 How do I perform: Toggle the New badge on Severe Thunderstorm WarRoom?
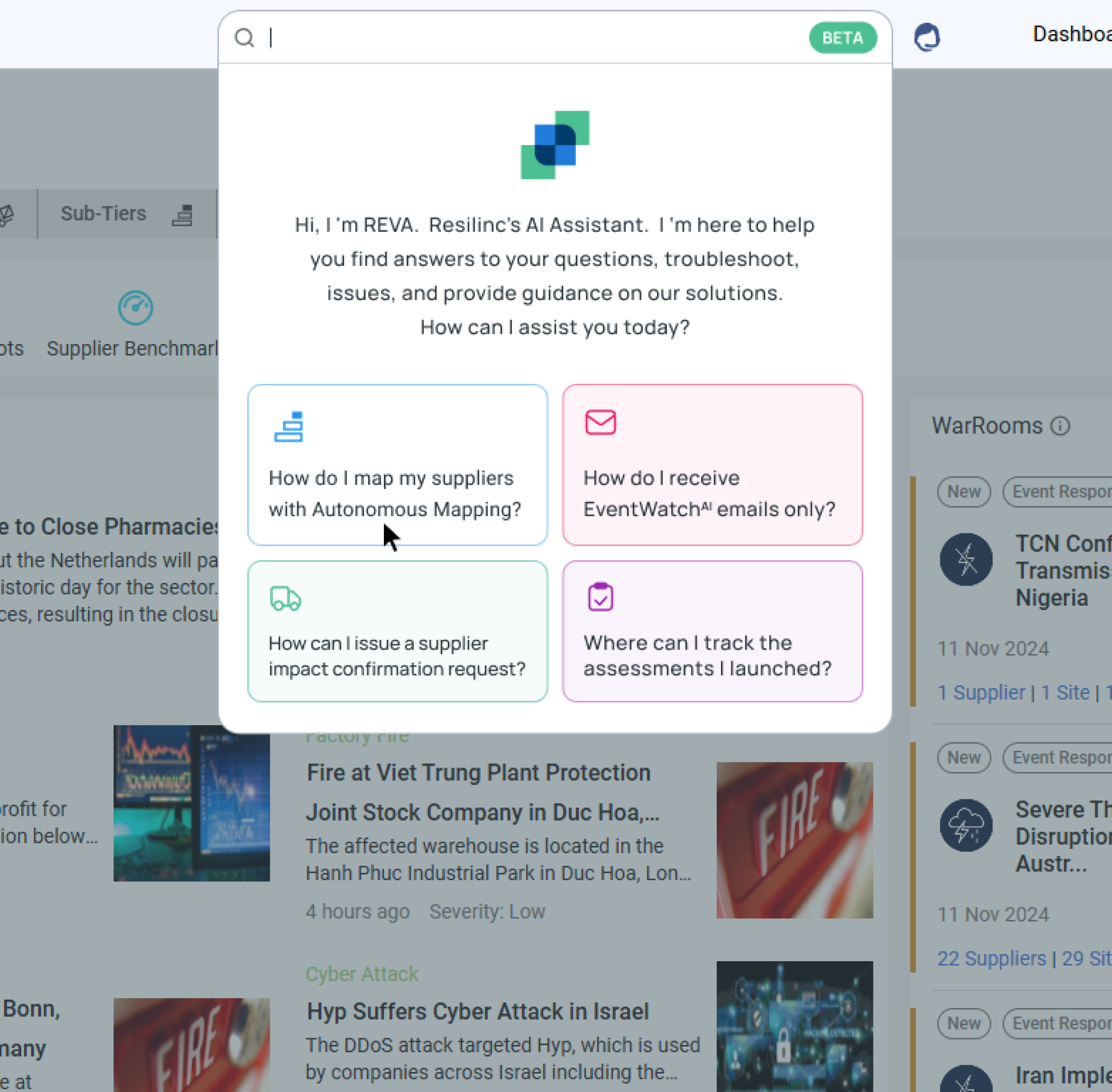pos(963,757)
